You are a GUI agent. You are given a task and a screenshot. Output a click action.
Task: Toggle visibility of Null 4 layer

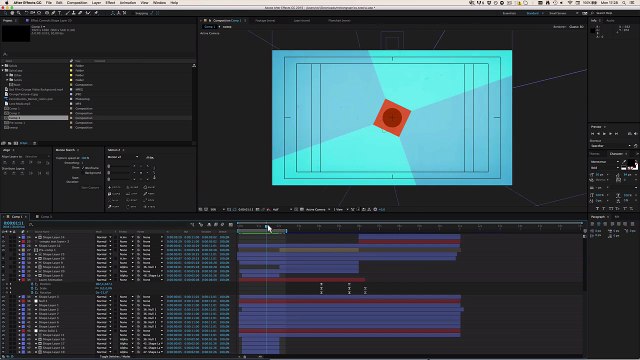coord(3,301)
